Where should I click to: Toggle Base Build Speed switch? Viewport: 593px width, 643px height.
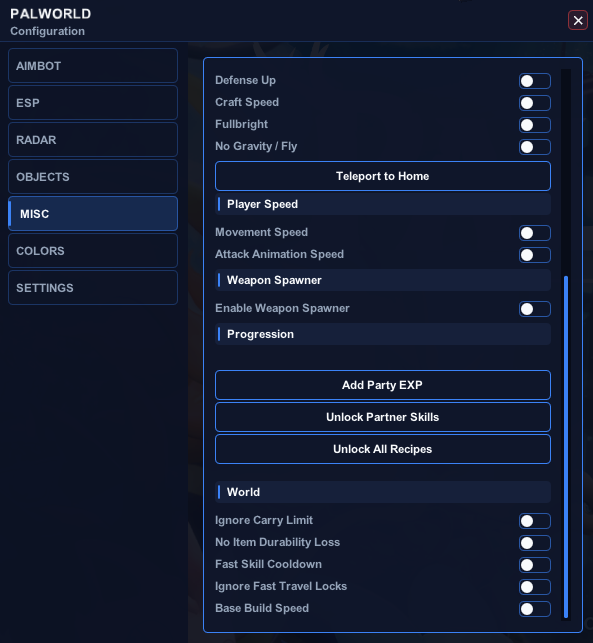pyautogui.click(x=534, y=609)
